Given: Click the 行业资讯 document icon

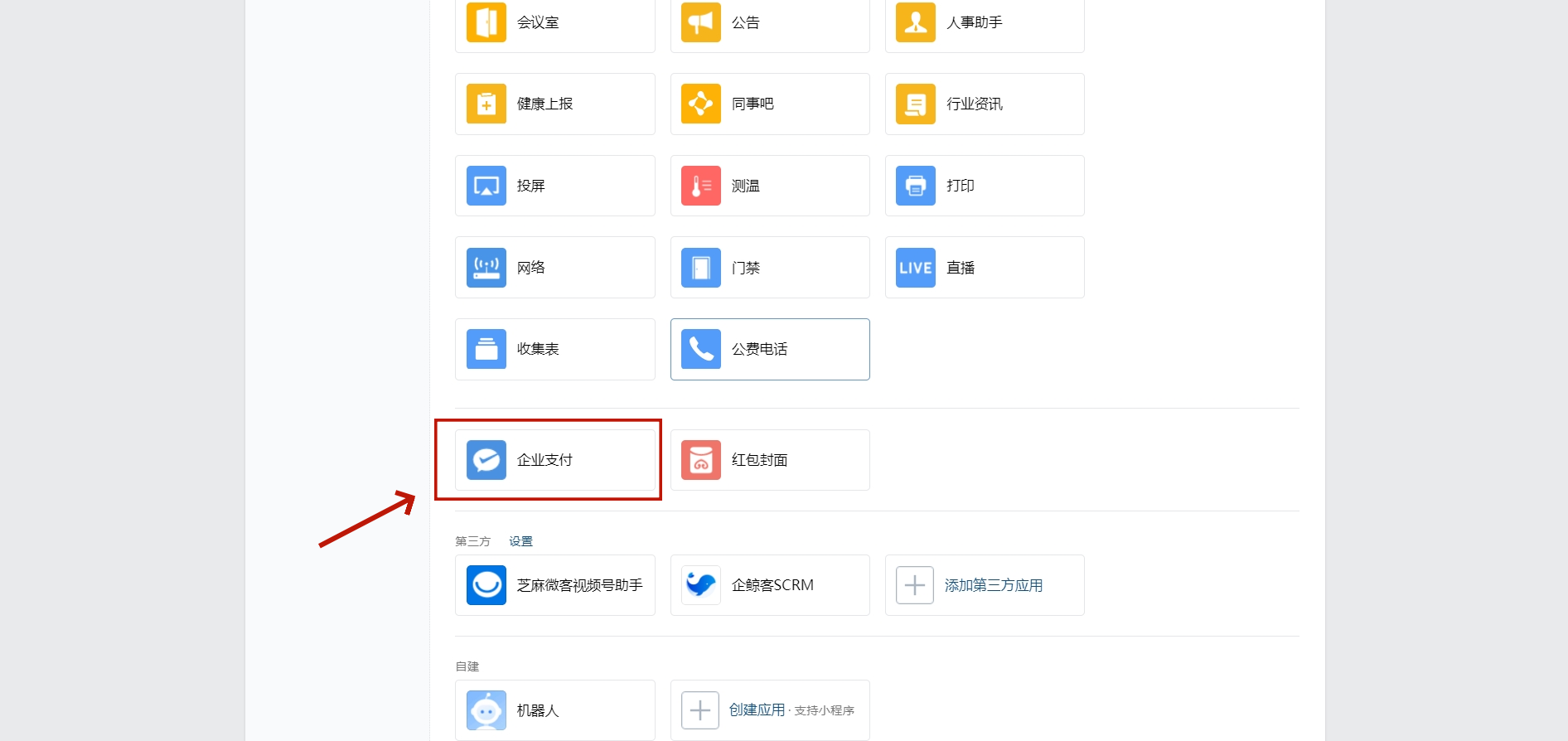Looking at the screenshot, I should click(916, 104).
